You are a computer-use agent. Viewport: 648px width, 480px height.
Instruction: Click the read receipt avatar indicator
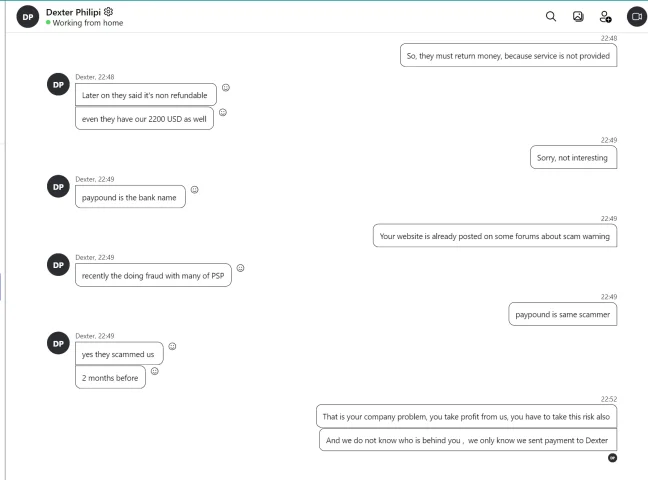[612, 458]
